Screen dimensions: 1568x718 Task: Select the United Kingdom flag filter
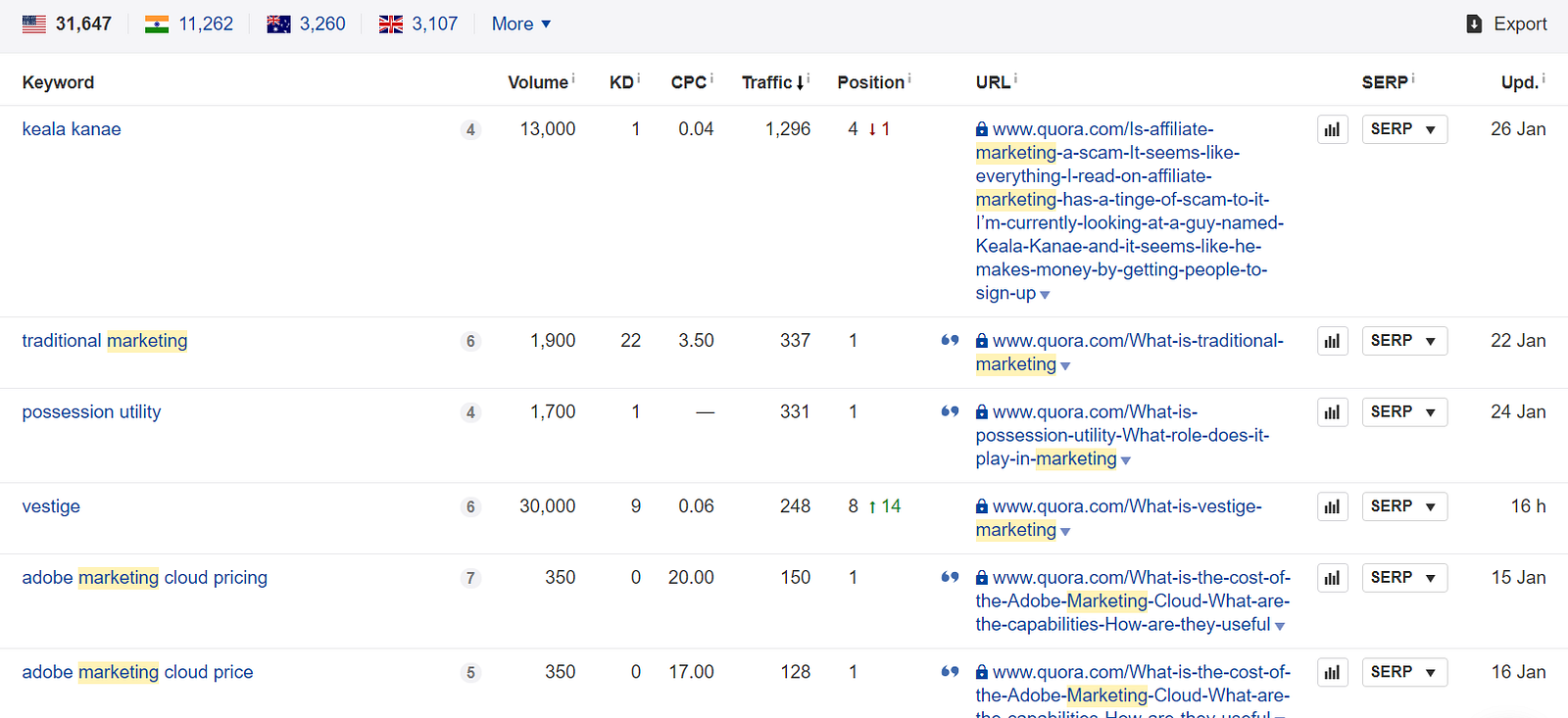coord(391,24)
